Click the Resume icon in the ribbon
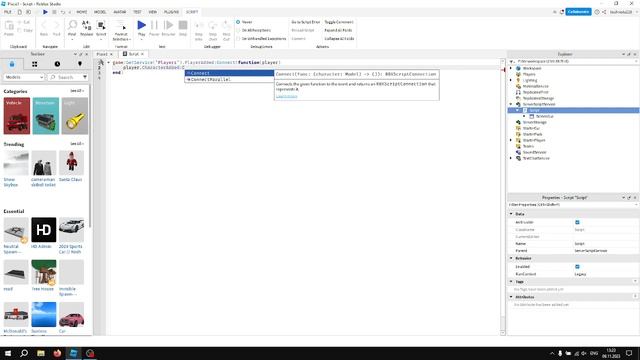 [168, 25]
